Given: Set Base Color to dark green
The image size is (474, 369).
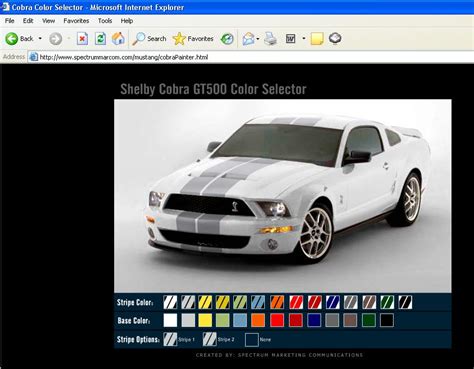Looking at the screenshot, I should 369,320.
